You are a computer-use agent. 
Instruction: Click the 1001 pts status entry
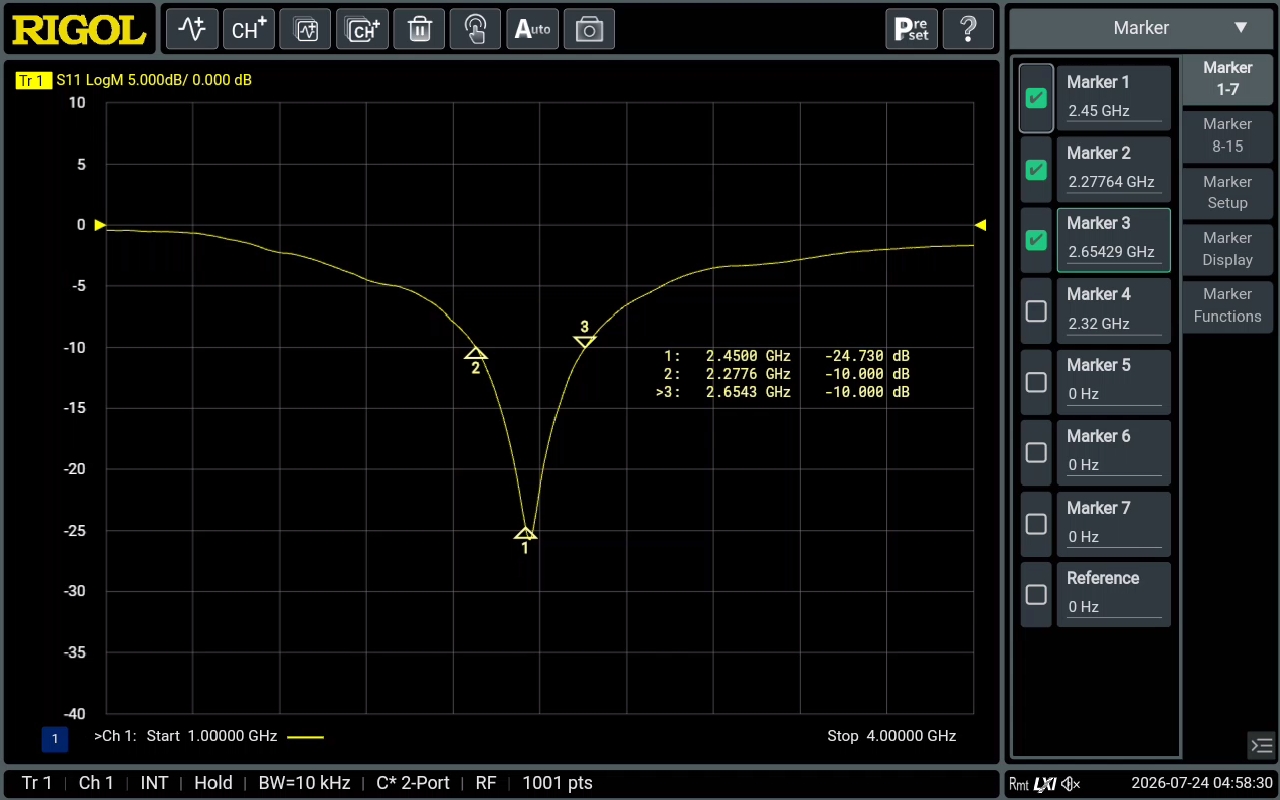pyautogui.click(x=557, y=783)
